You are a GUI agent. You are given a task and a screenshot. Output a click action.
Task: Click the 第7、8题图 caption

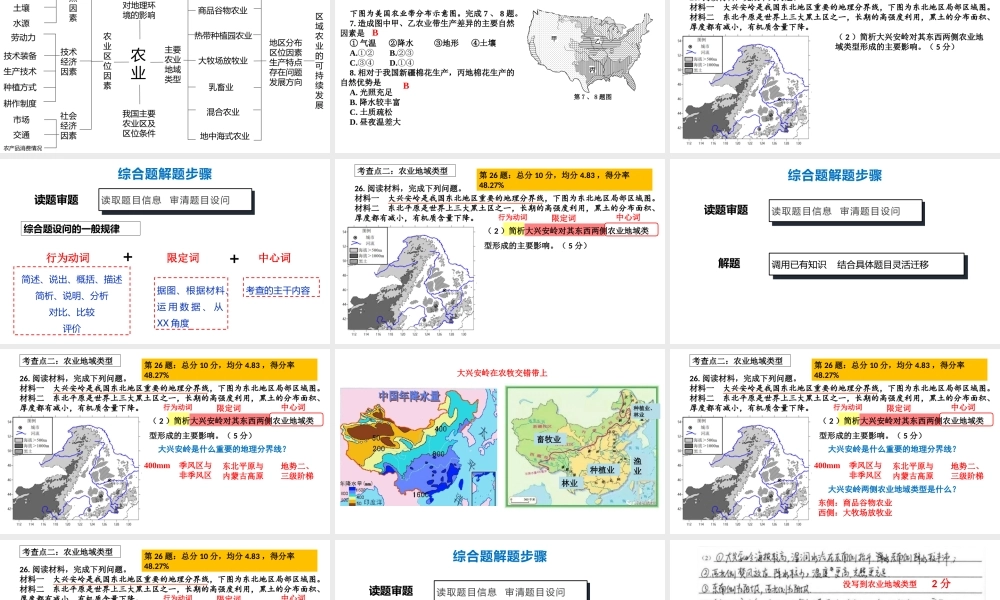pyautogui.click(x=592, y=97)
